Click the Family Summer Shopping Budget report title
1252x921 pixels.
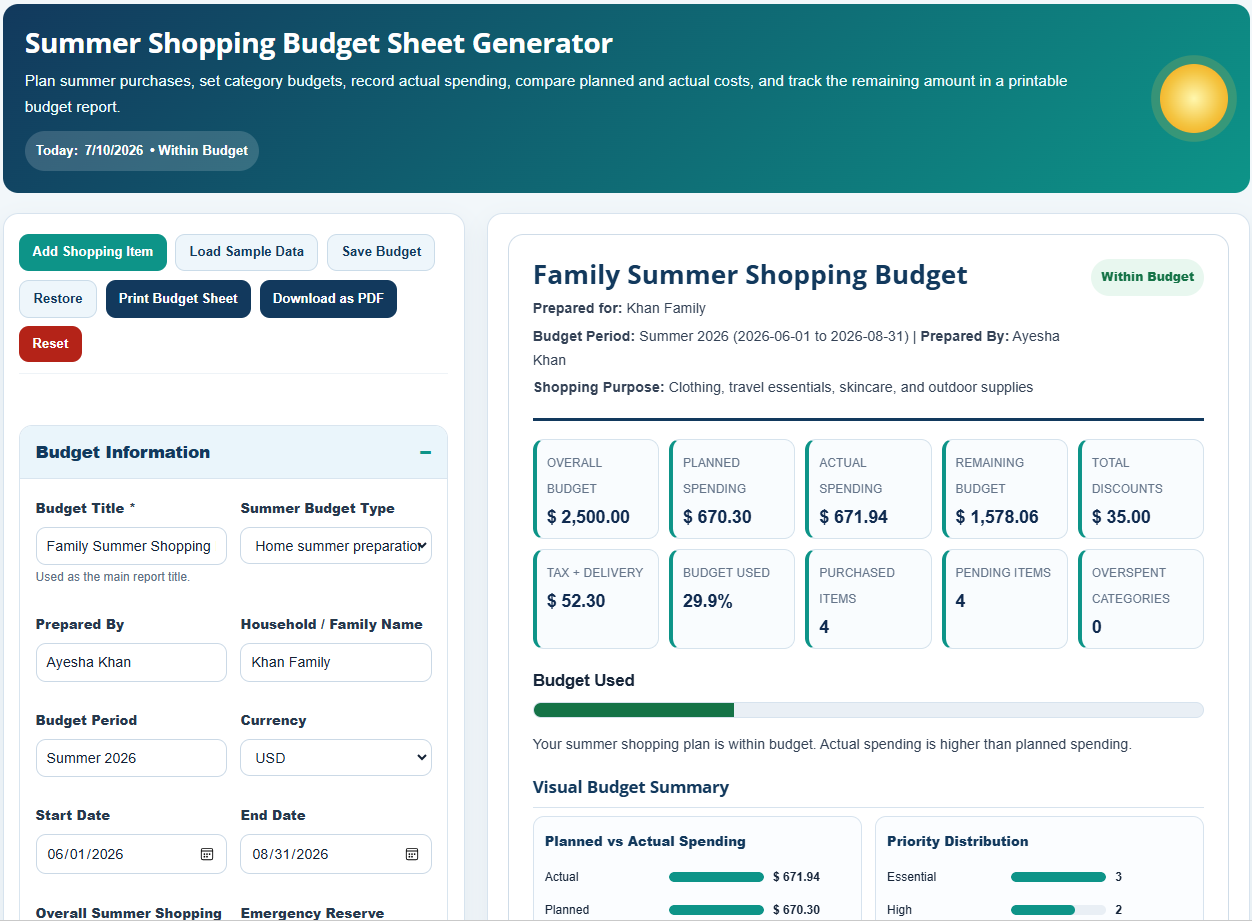click(x=750, y=275)
